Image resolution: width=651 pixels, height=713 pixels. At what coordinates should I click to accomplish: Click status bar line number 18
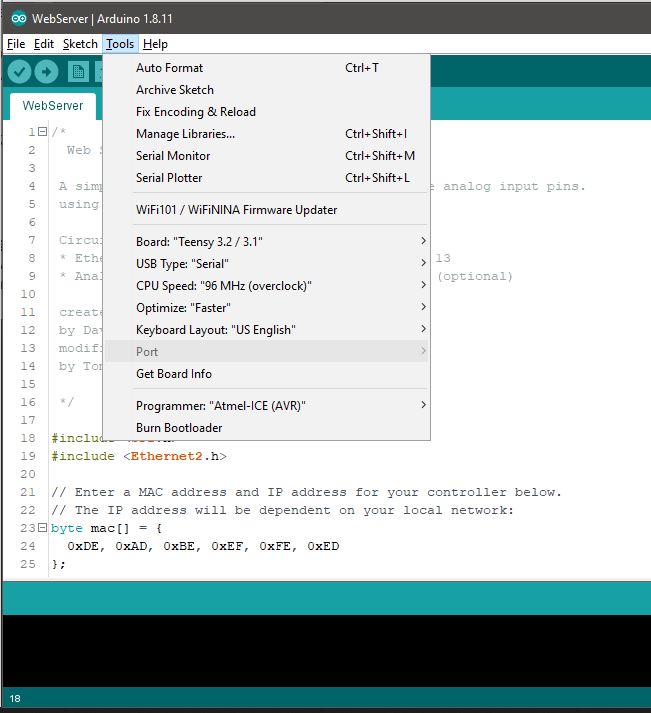pos(15,699)
